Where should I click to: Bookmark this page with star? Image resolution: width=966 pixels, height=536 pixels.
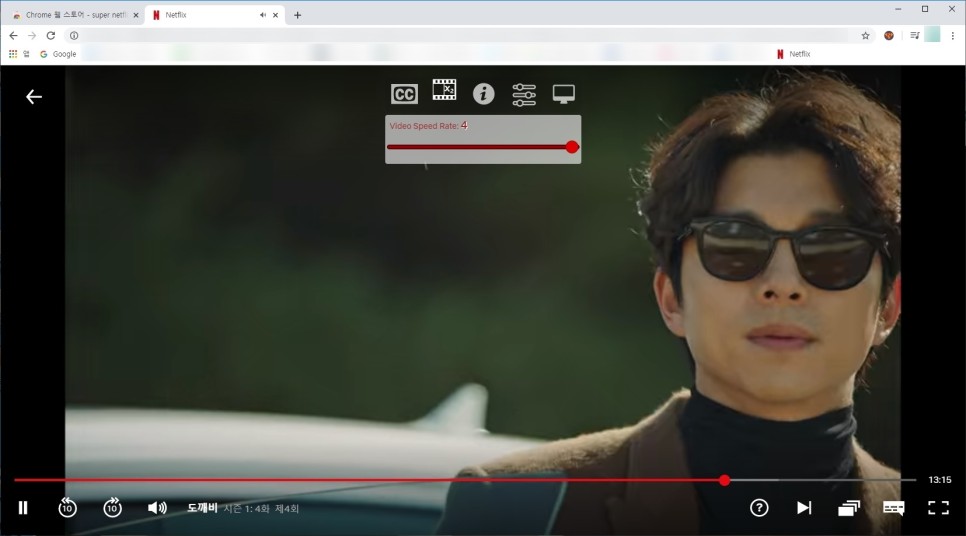tap(866, 36)
